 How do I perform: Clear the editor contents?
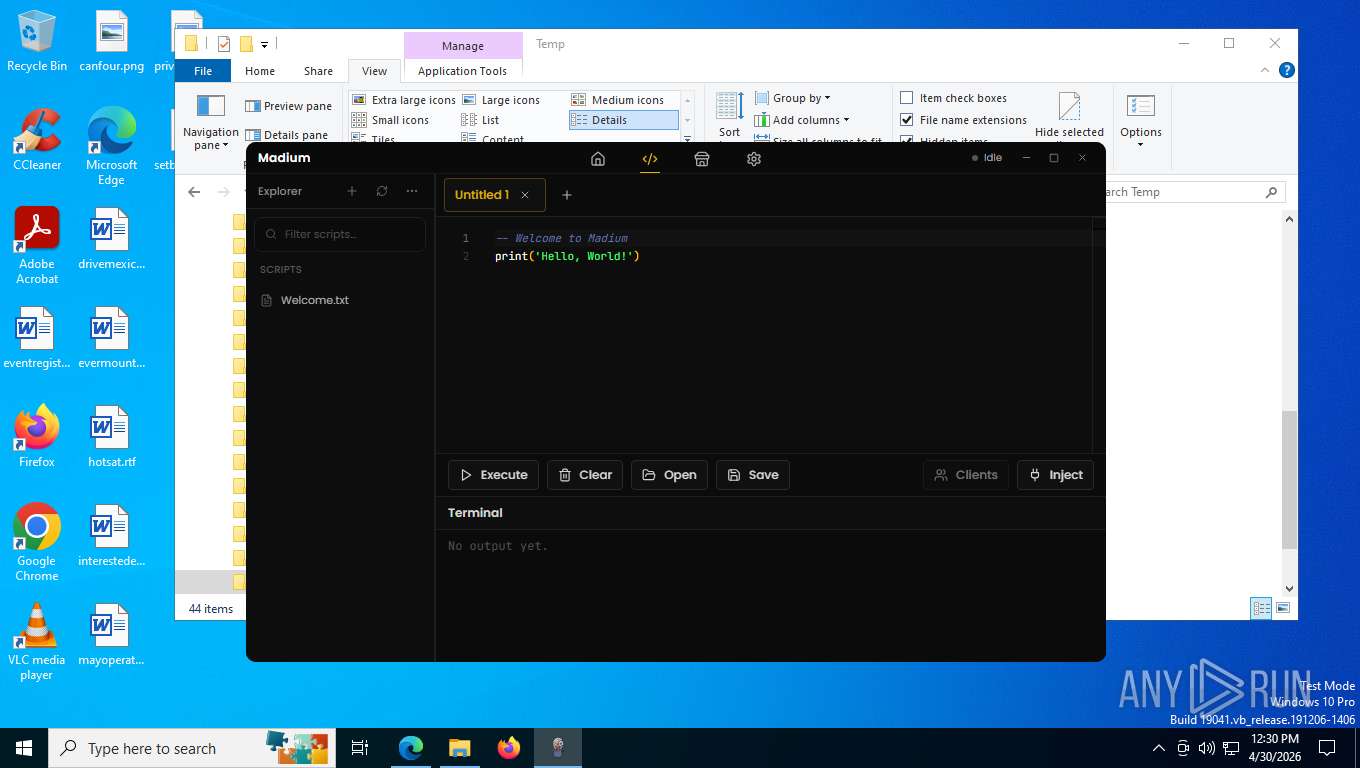click(x=585, y=475)
